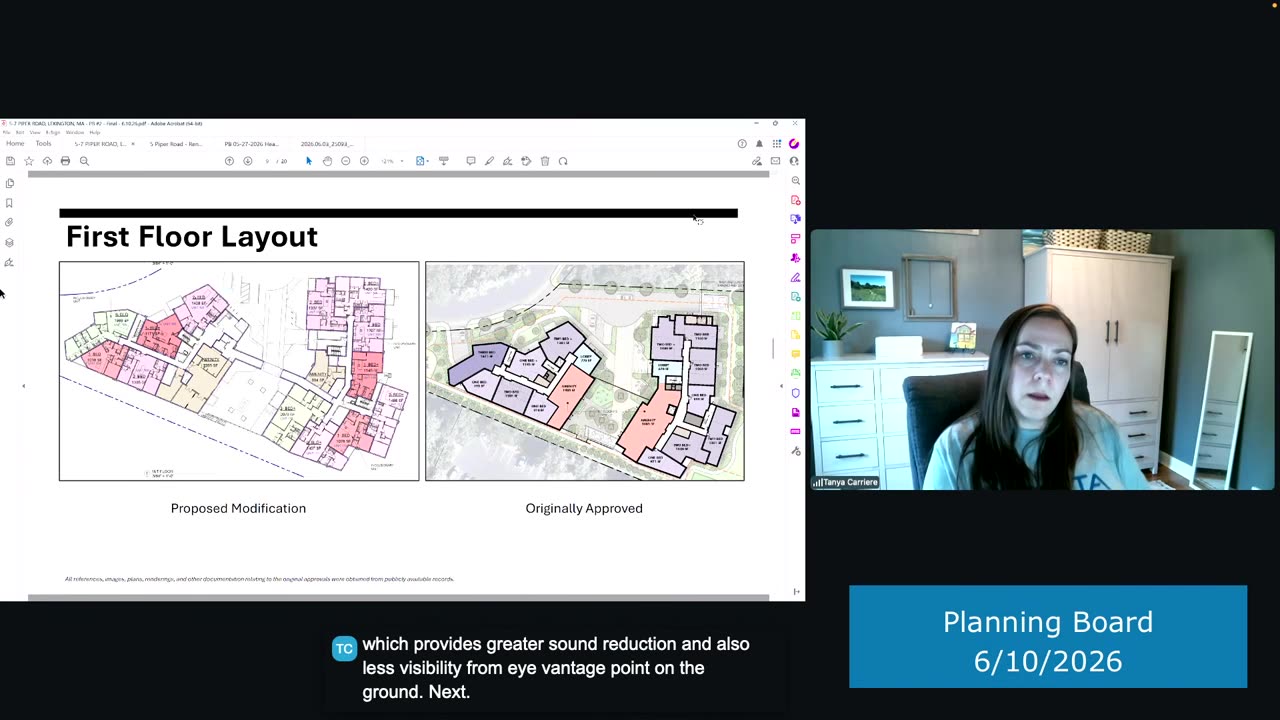
Task: Go to the next page with the down arrow
Action: tap(248, 161)
